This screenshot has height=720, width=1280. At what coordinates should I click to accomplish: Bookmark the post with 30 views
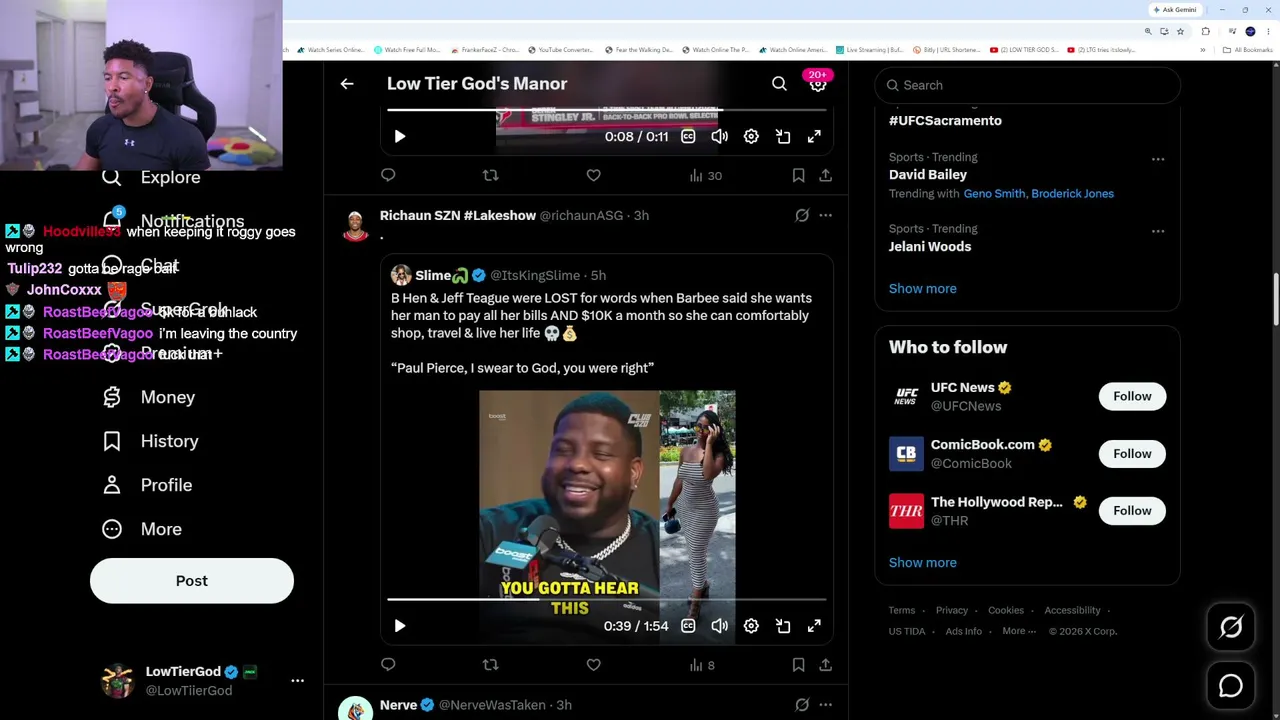(x=798, y=175)
